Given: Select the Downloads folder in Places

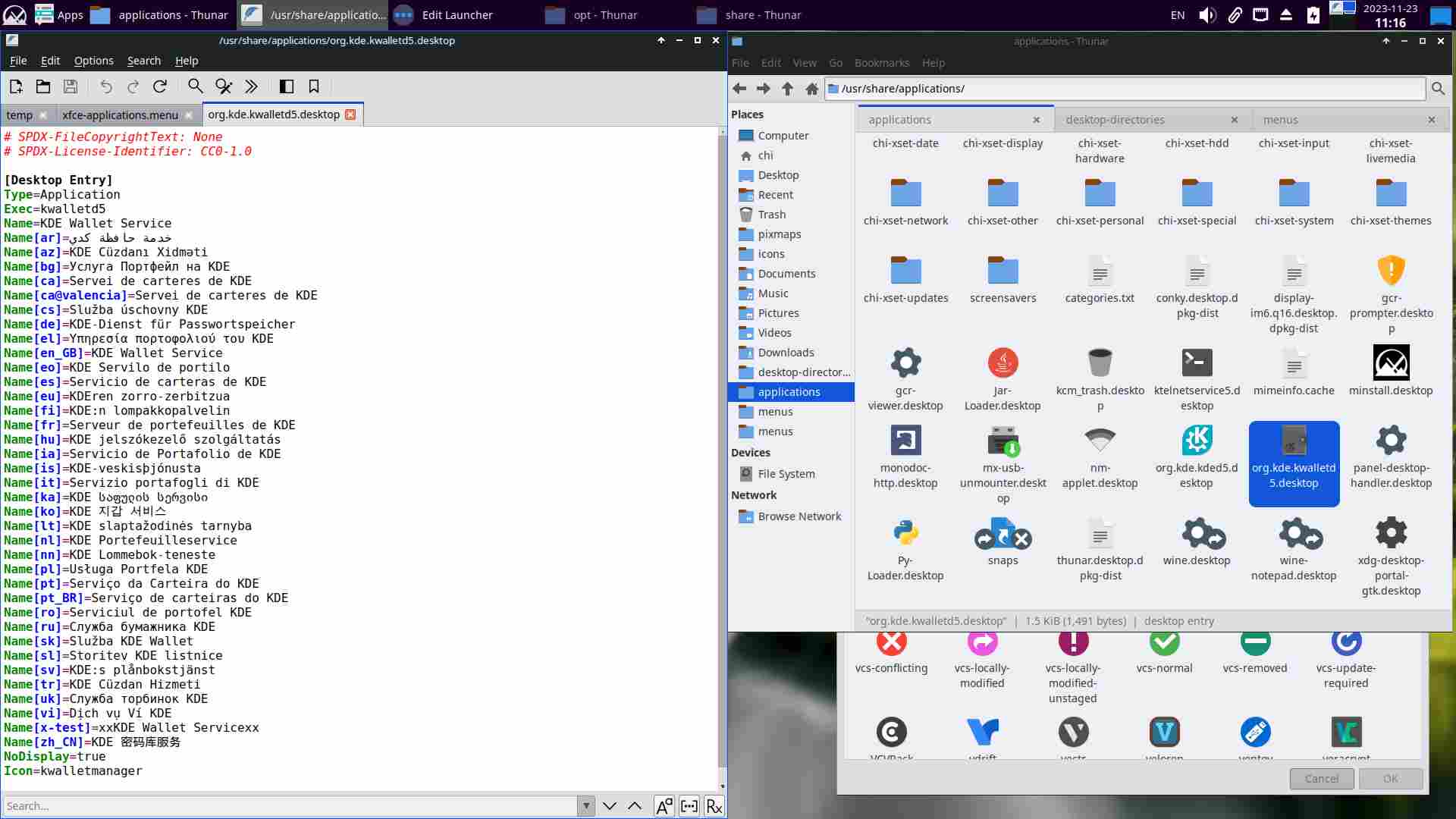Looking at the screenshot, I should (786, 353).
